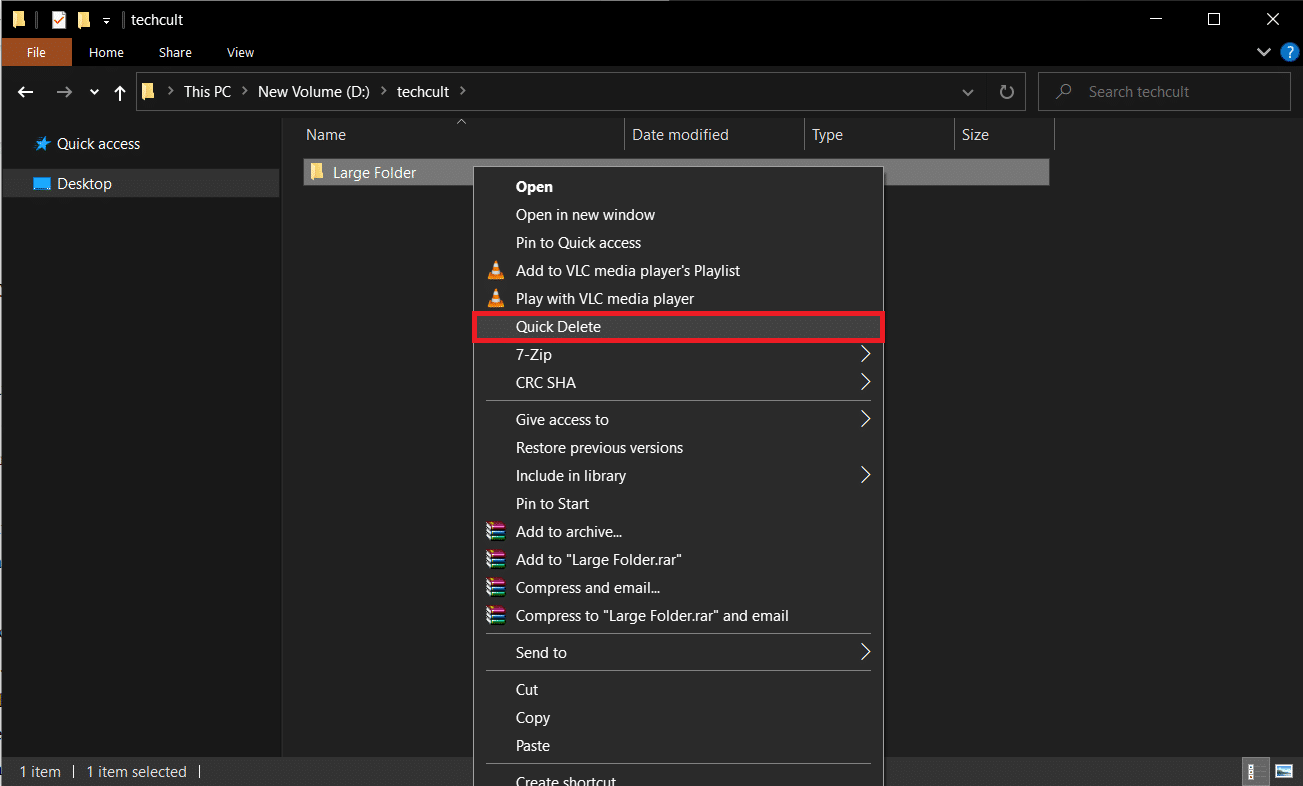
Task: Choose Add to VLC media player's Playlist
Action: [627, 271]
